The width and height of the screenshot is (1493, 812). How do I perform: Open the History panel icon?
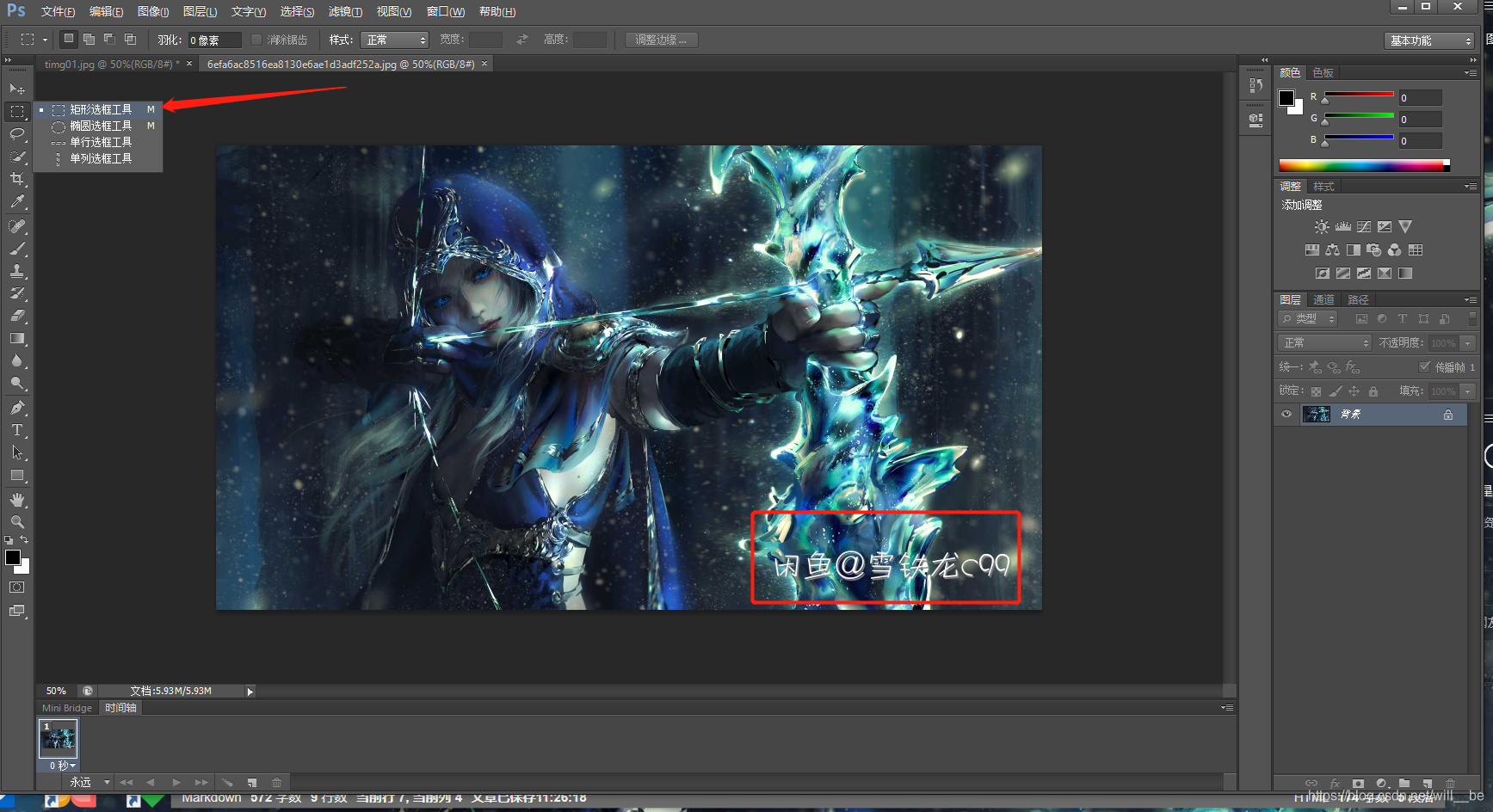(x=1256, y=86)
